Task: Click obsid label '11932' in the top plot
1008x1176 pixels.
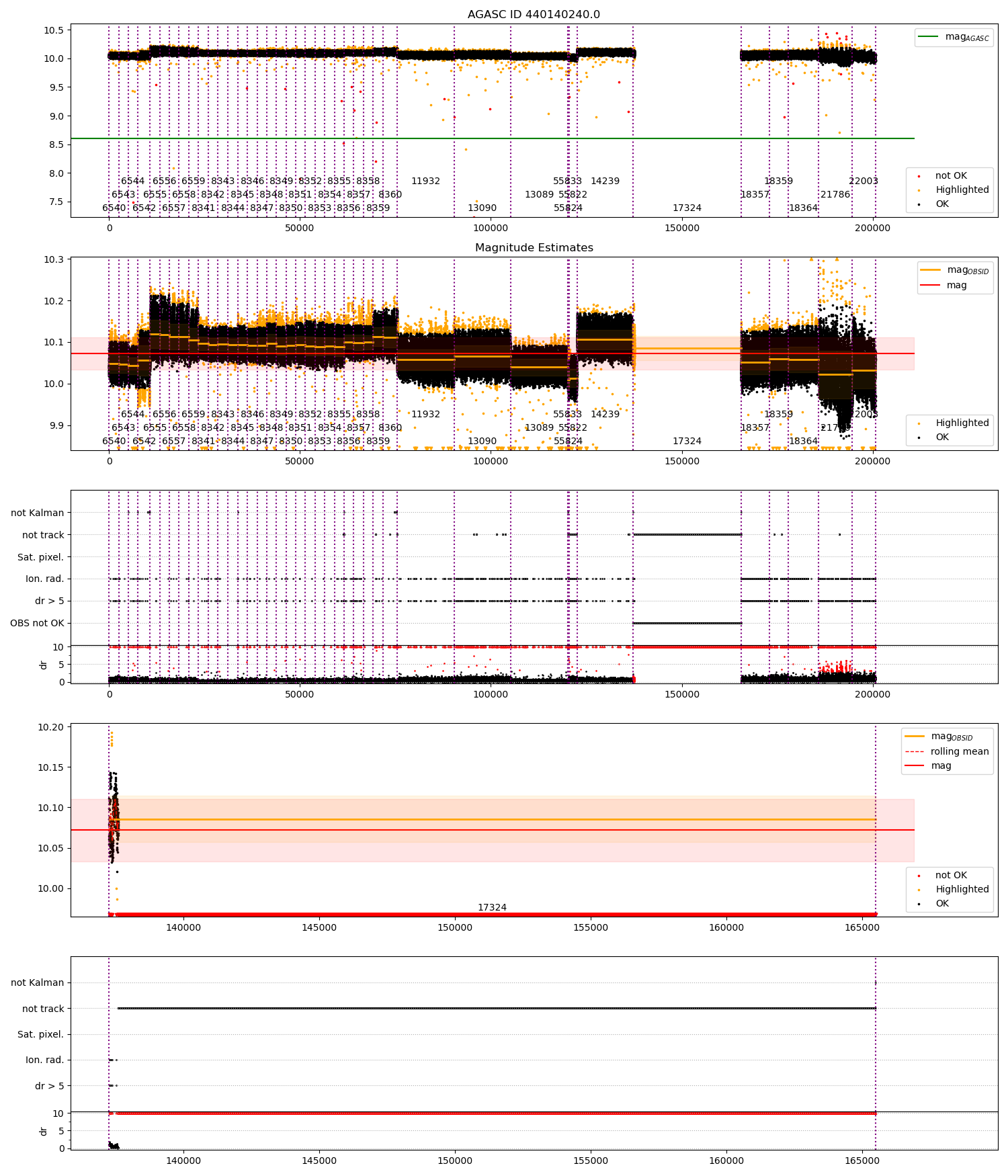Action: 425,181
